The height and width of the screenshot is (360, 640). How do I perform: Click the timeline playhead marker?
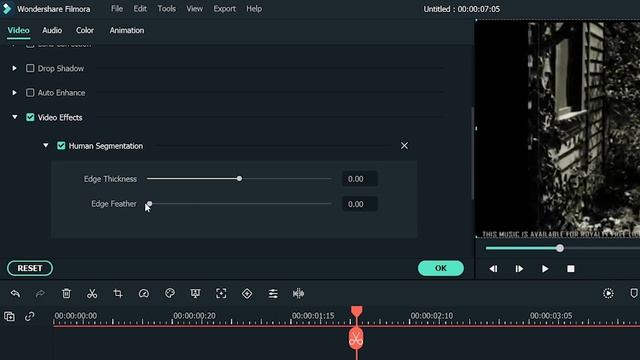coord(356,311)
